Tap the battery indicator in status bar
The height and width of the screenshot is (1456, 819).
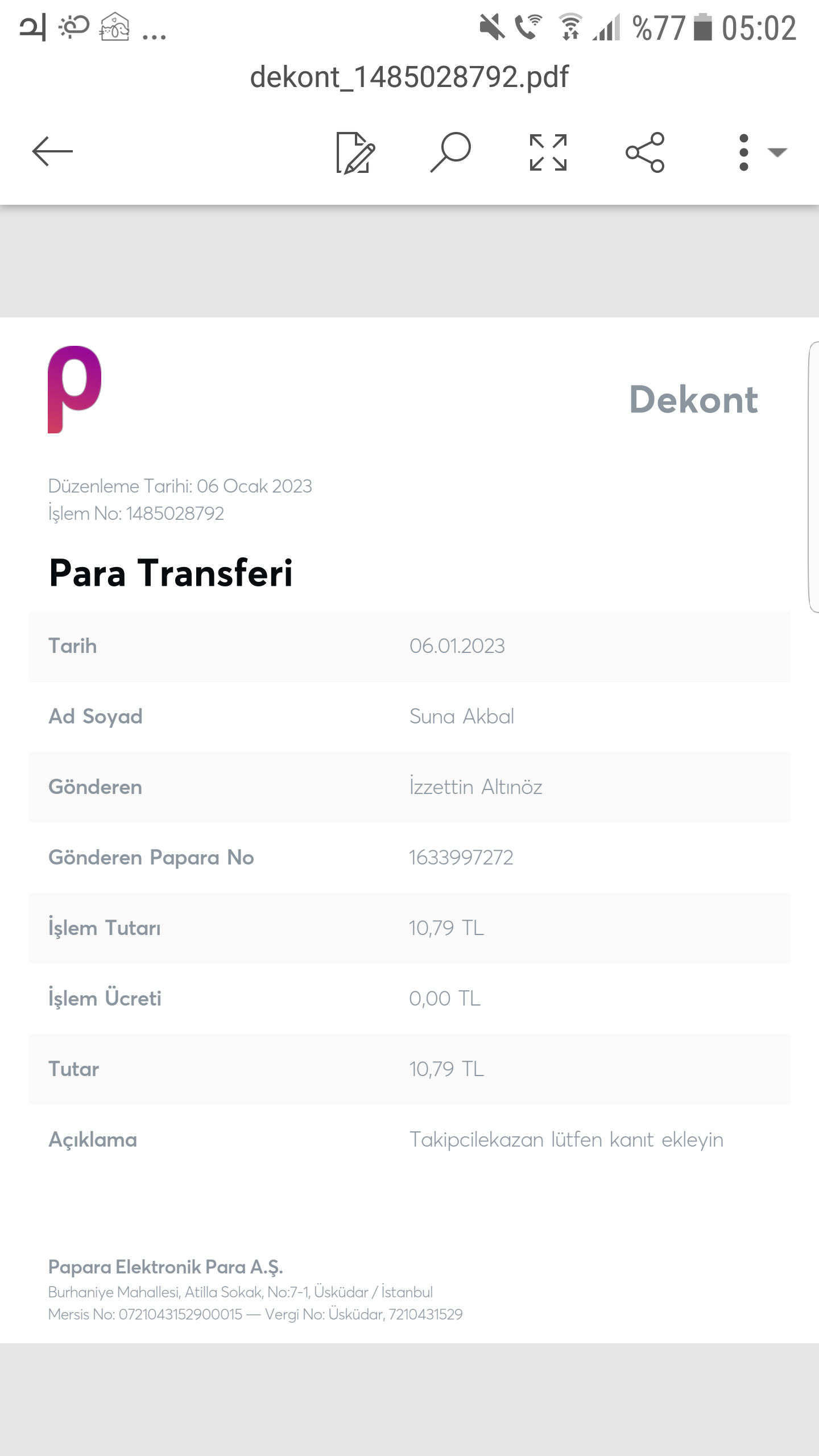tap(703, 27)
